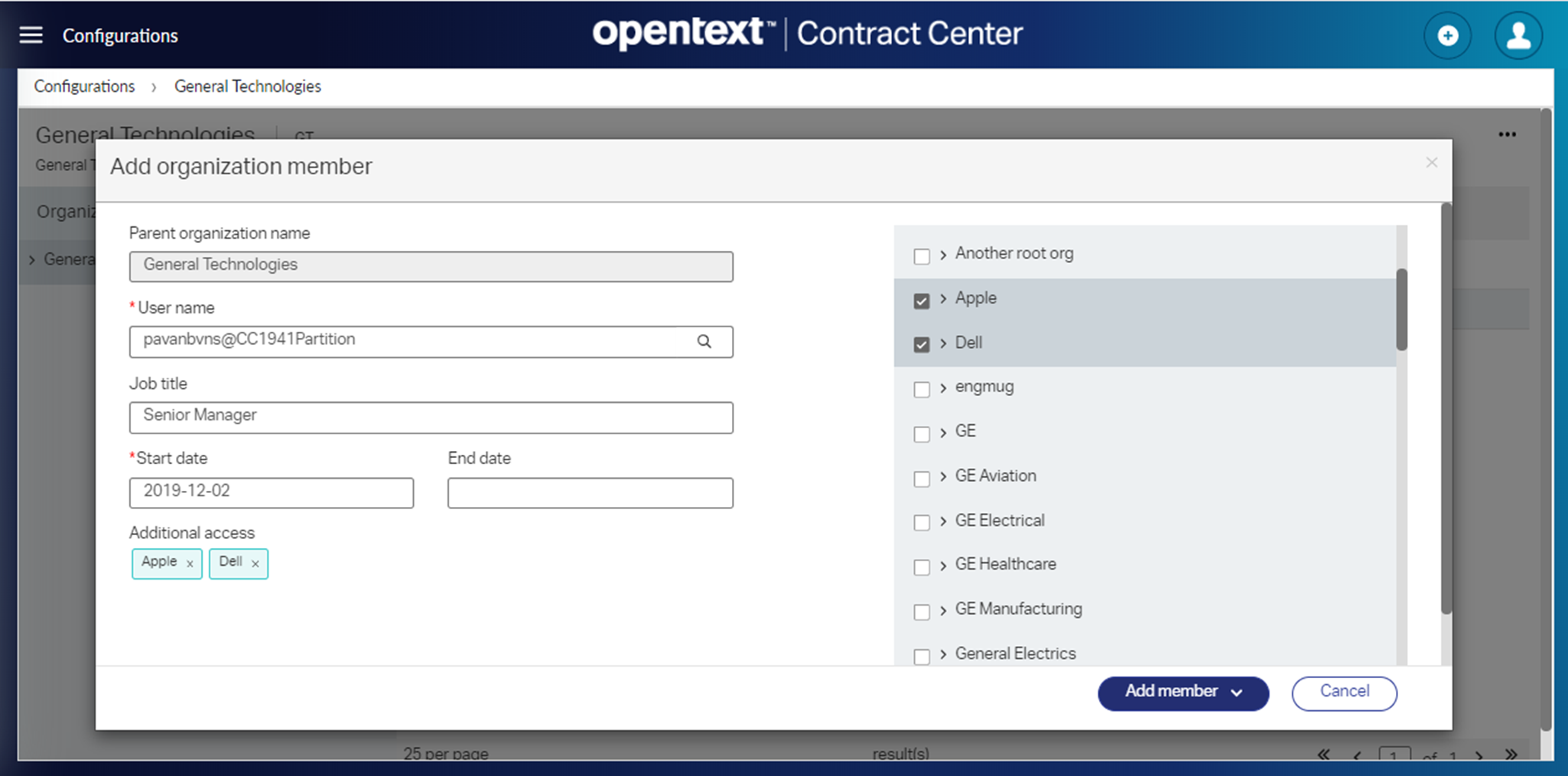Open the General Technologies breadcrumb link
This screenshot has height=776, width=1568.
pyautogui.click(x=248, y=86)
